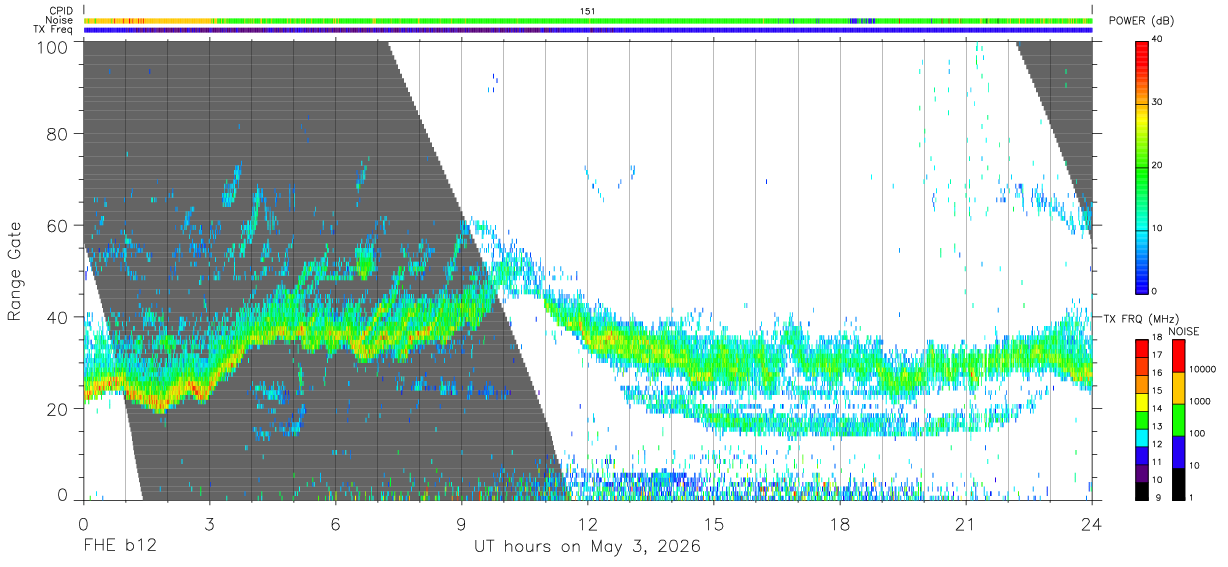Click the TX FRQ (MHz) color scale
Image resolution: width=1228 pixels, height=567 pixels.
point(1141,419)
